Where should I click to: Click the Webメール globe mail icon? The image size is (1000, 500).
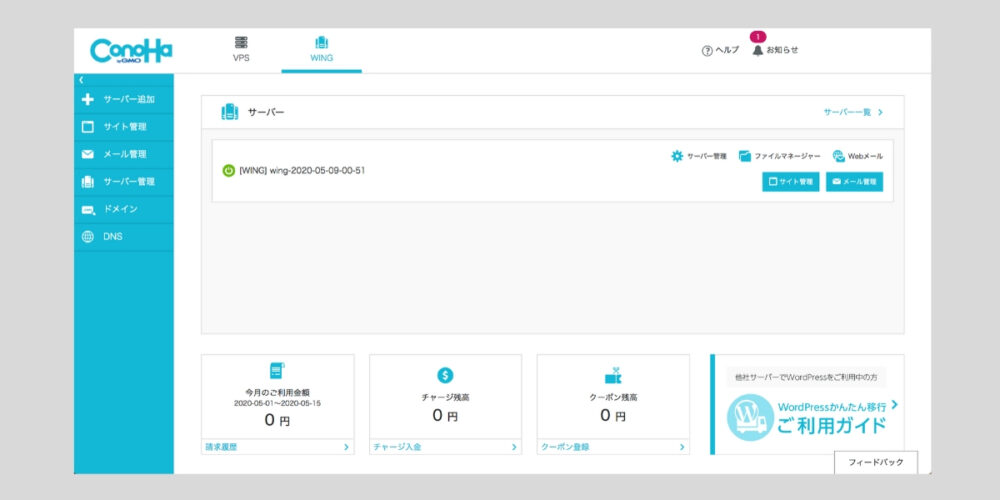pyautogui.click(x=839, y=156)
